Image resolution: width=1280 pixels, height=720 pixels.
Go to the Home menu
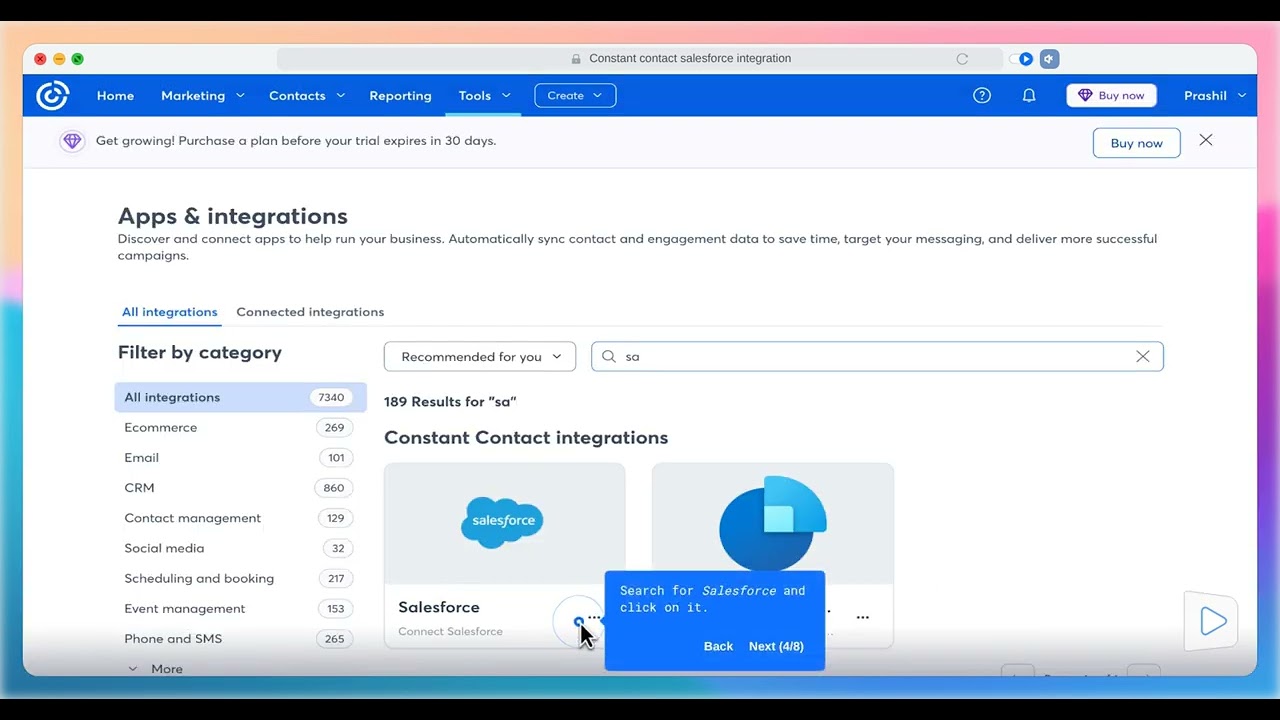(115, 96)
